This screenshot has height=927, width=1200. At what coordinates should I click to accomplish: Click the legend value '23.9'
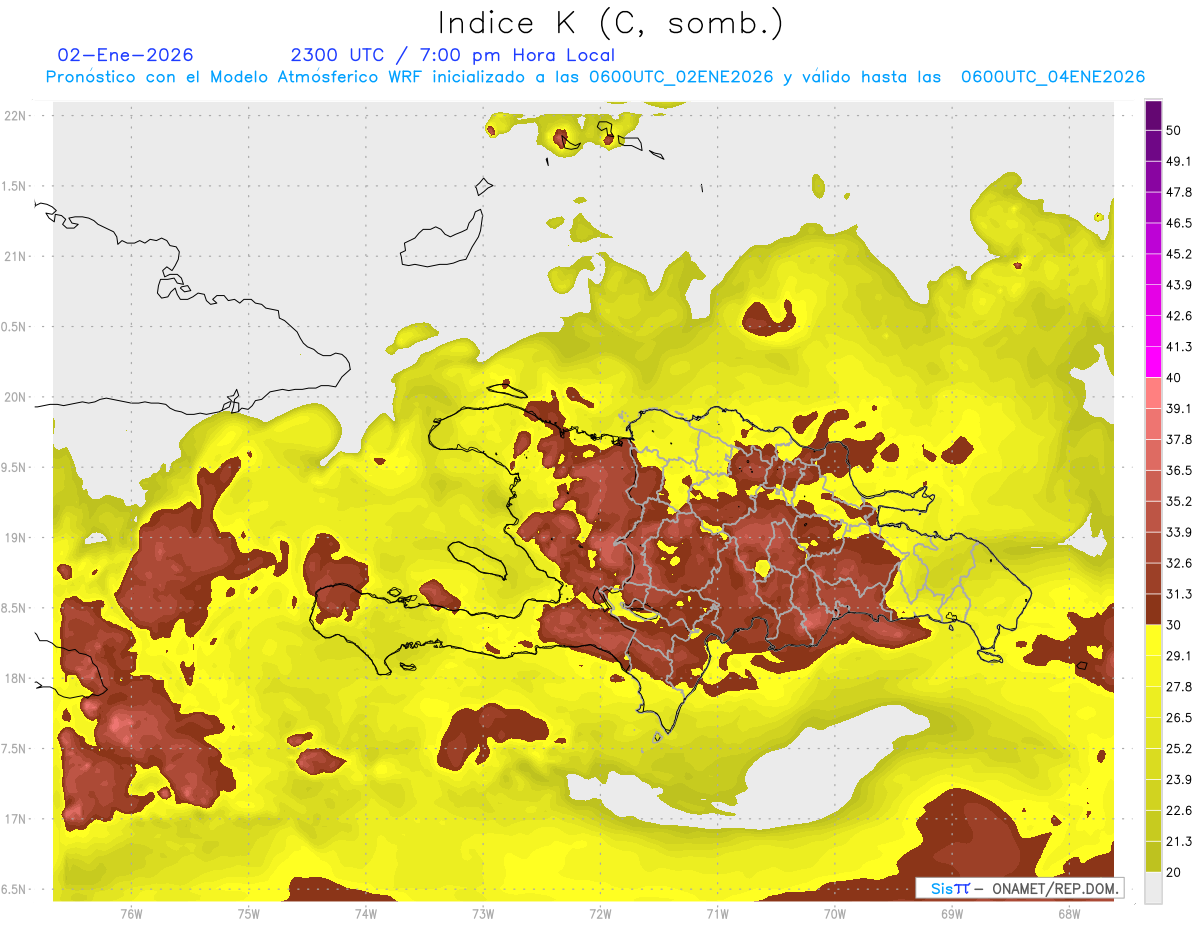(x=1179, y=780)
